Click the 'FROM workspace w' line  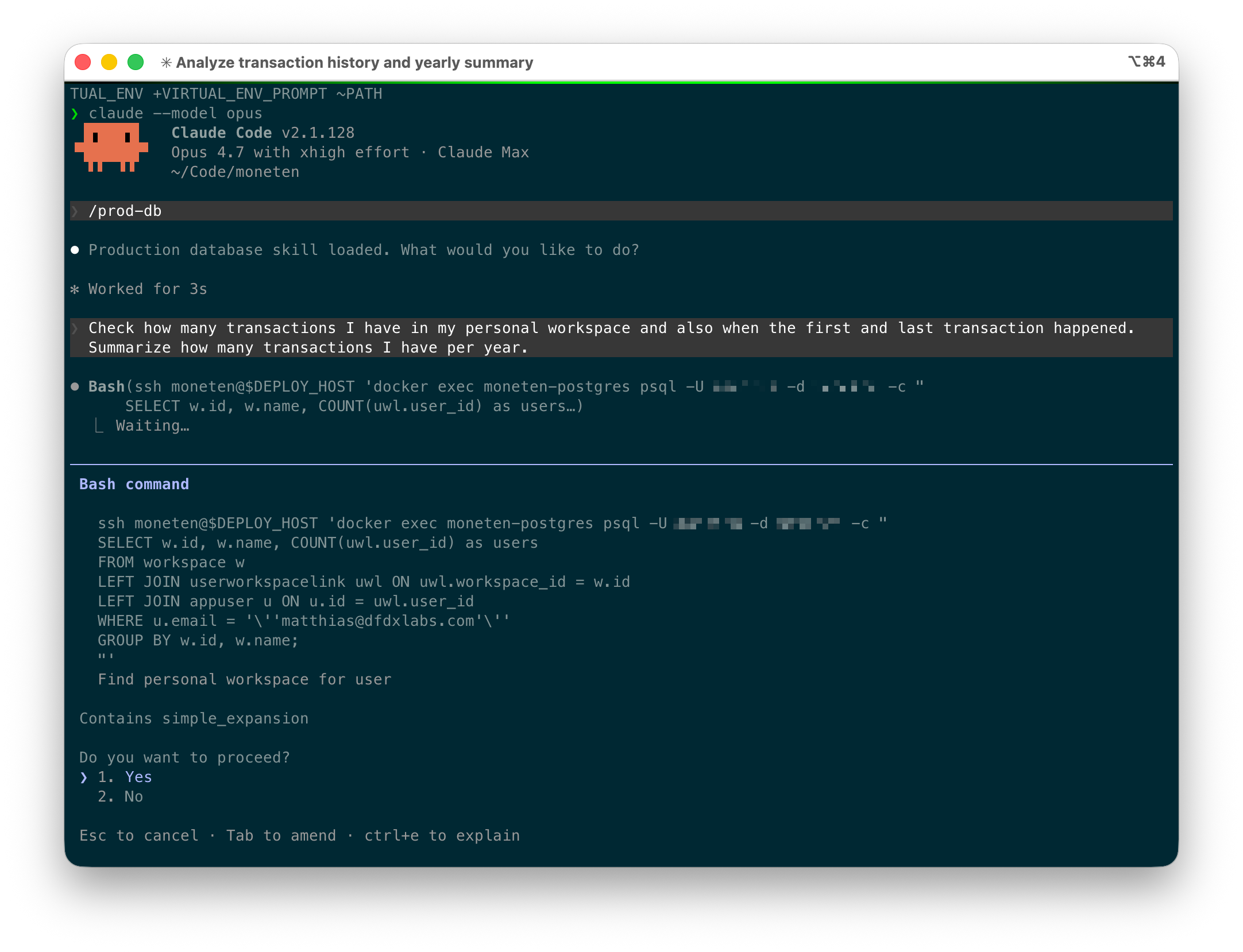[x=171, y=562]
